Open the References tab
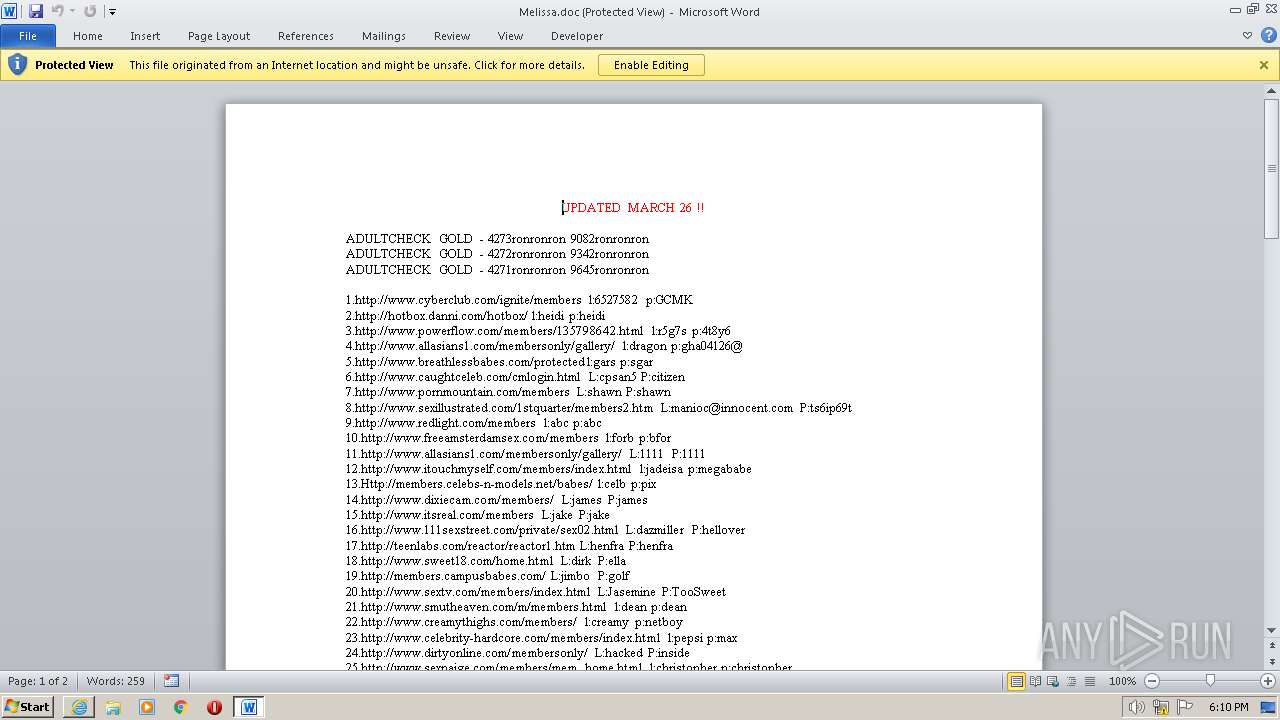This screenshot has height=720, width=1280. click(306, 36)
